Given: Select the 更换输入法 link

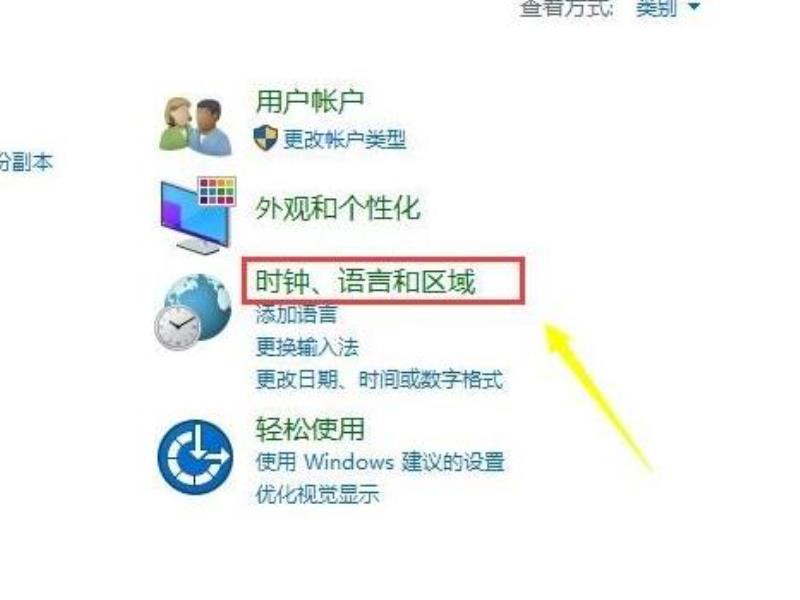Looking at the screenshot, I should click(x=307, y=347).
